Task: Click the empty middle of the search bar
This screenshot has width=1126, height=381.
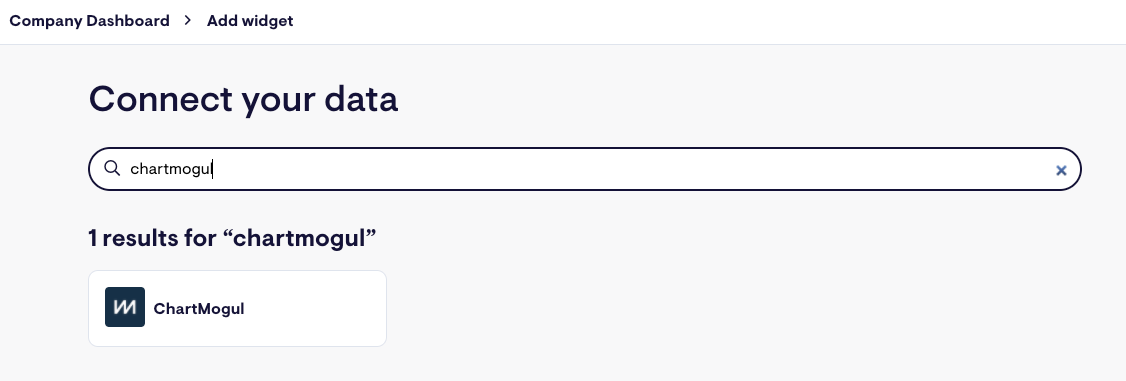Action: (632, 169)
